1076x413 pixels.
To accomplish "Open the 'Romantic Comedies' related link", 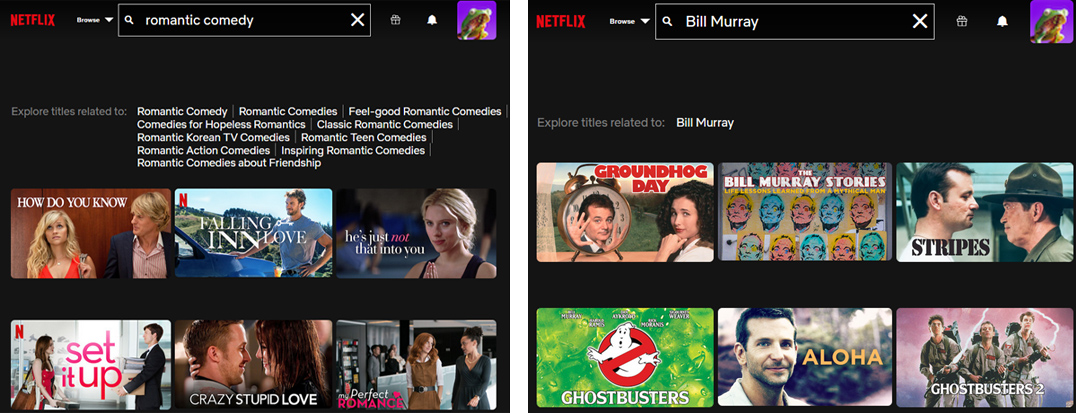I will [288, 111].
